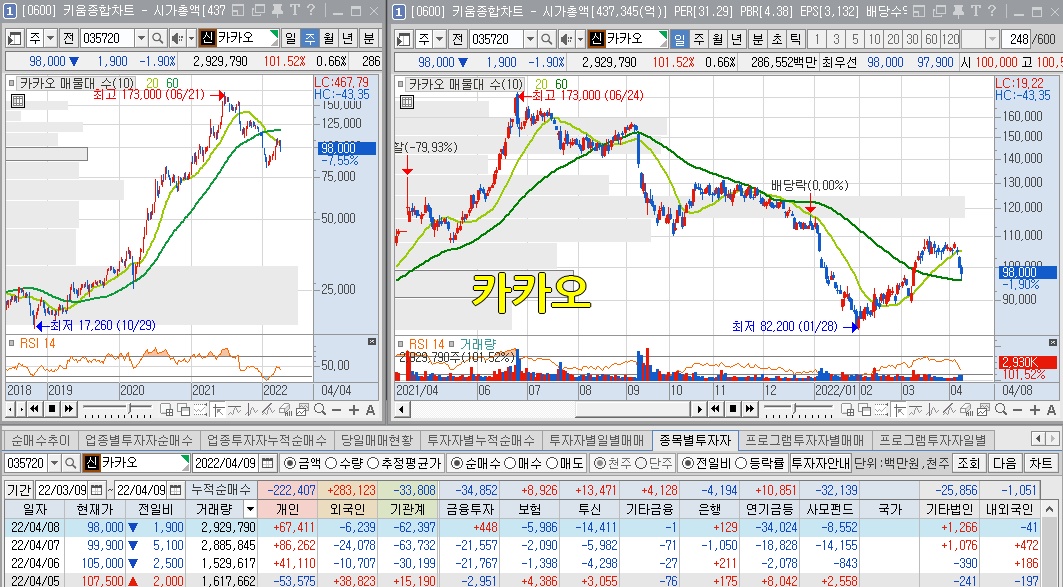Zoom in with plus icon on left chart

pos(353,409)
